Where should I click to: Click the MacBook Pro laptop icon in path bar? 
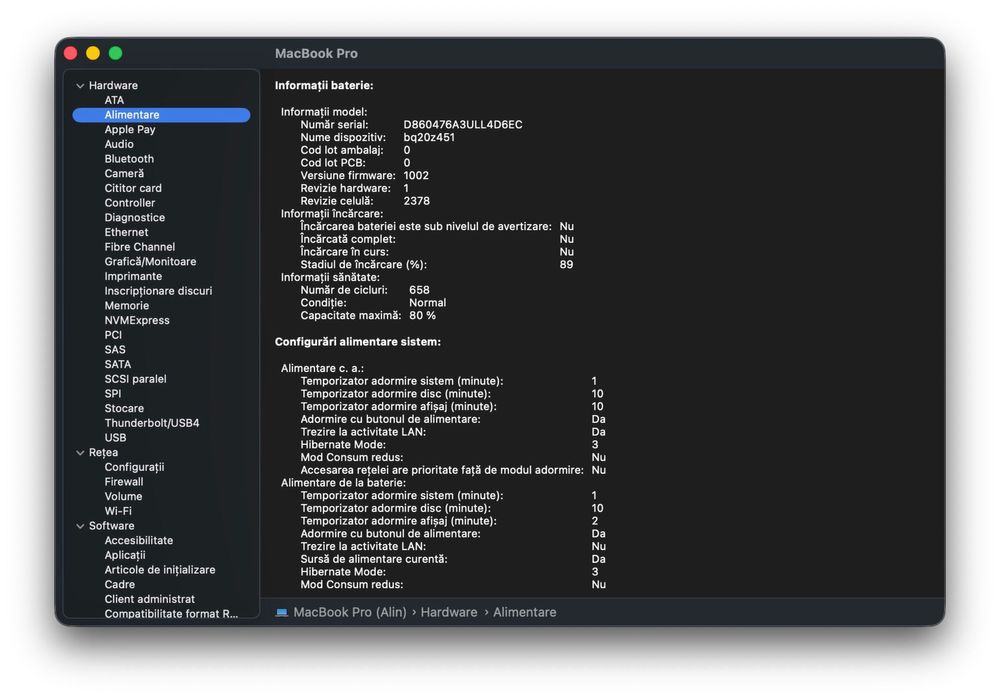pyautogui.click(x=281, y=612)
